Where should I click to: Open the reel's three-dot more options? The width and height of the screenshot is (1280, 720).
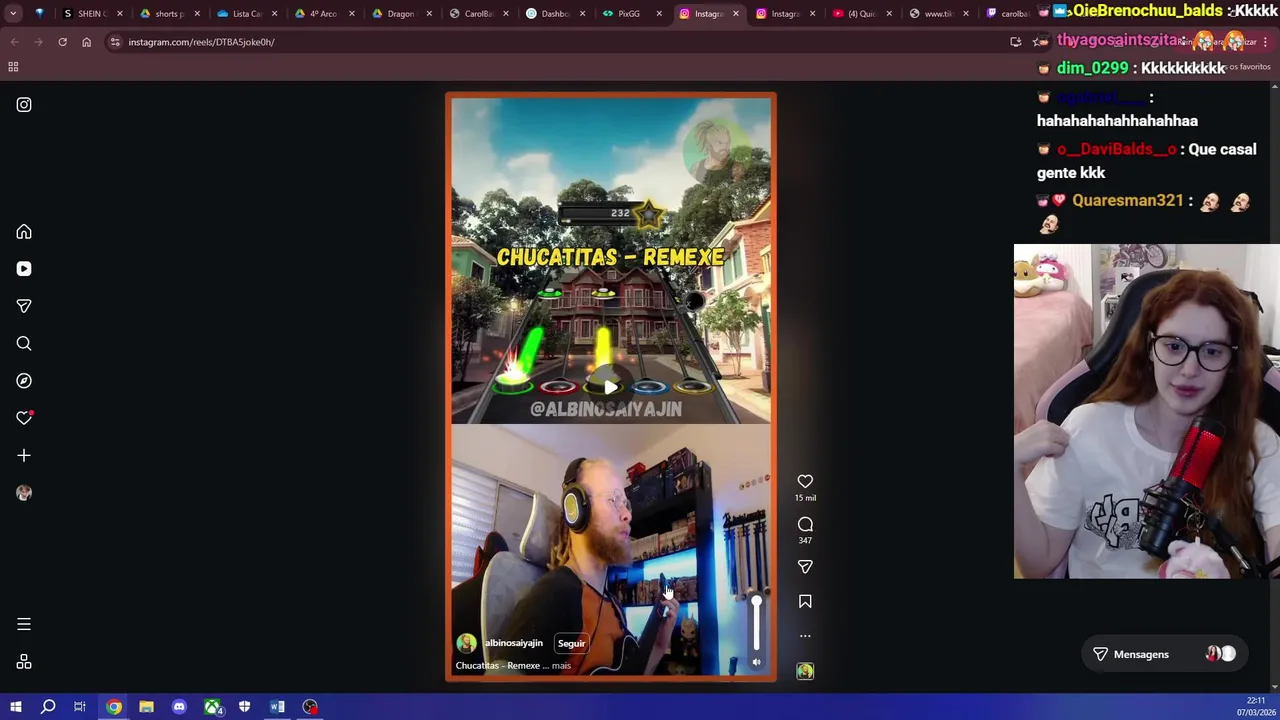805,636
